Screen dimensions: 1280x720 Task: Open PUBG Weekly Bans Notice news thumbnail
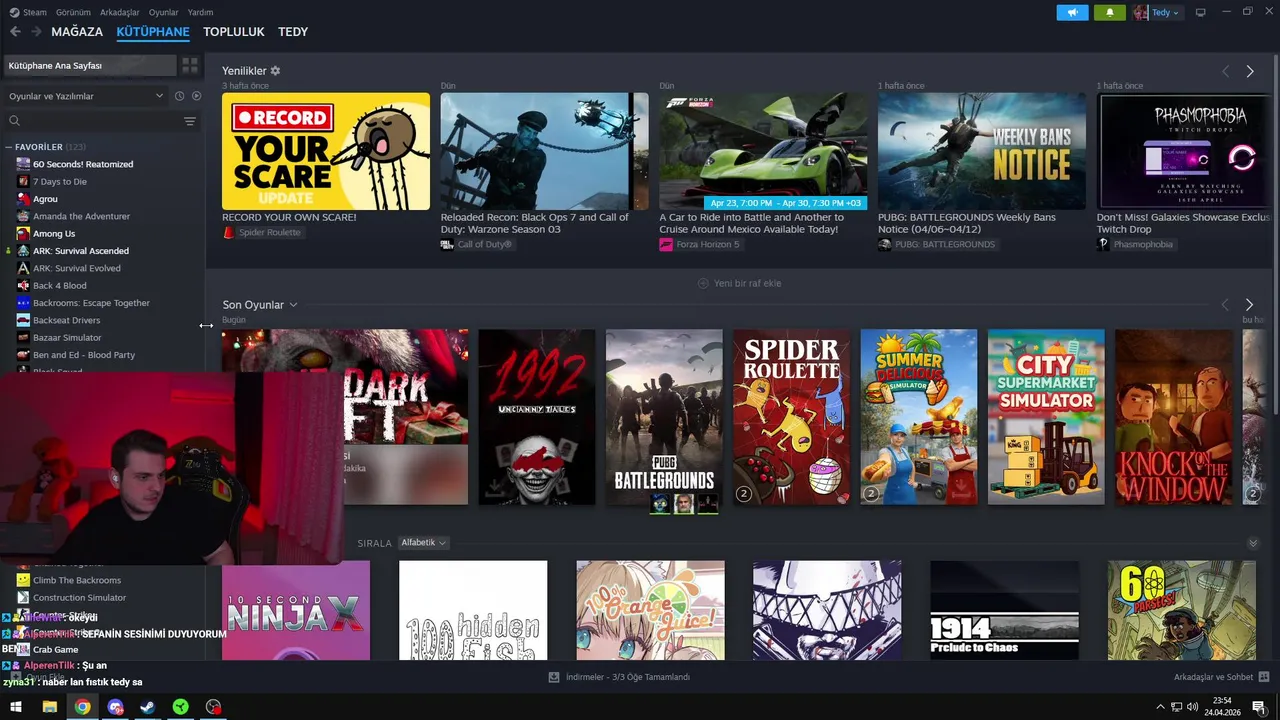point(982,151)
